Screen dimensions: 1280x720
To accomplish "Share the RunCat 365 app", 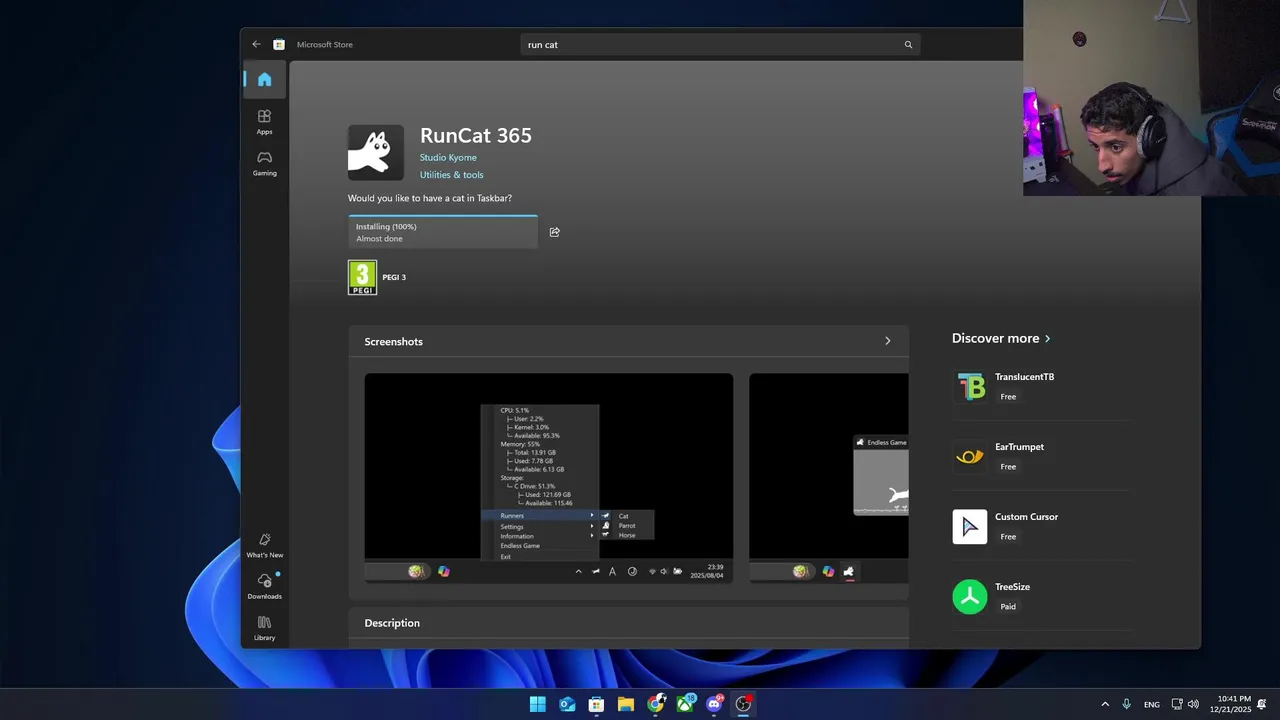I will pos(554,232).
